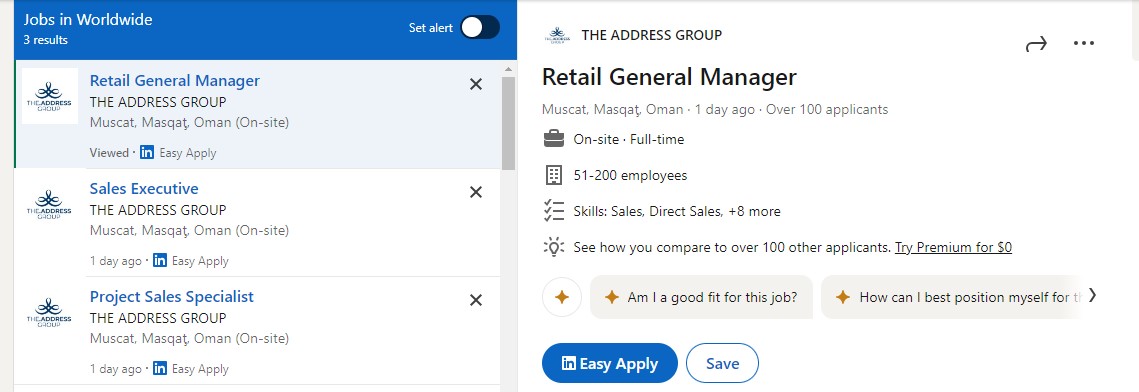Image resolution: width=1139 pixels, height=392 pixels.
Task: Click the 'On-site · Full-time' text
Action: tap(628, 139)
